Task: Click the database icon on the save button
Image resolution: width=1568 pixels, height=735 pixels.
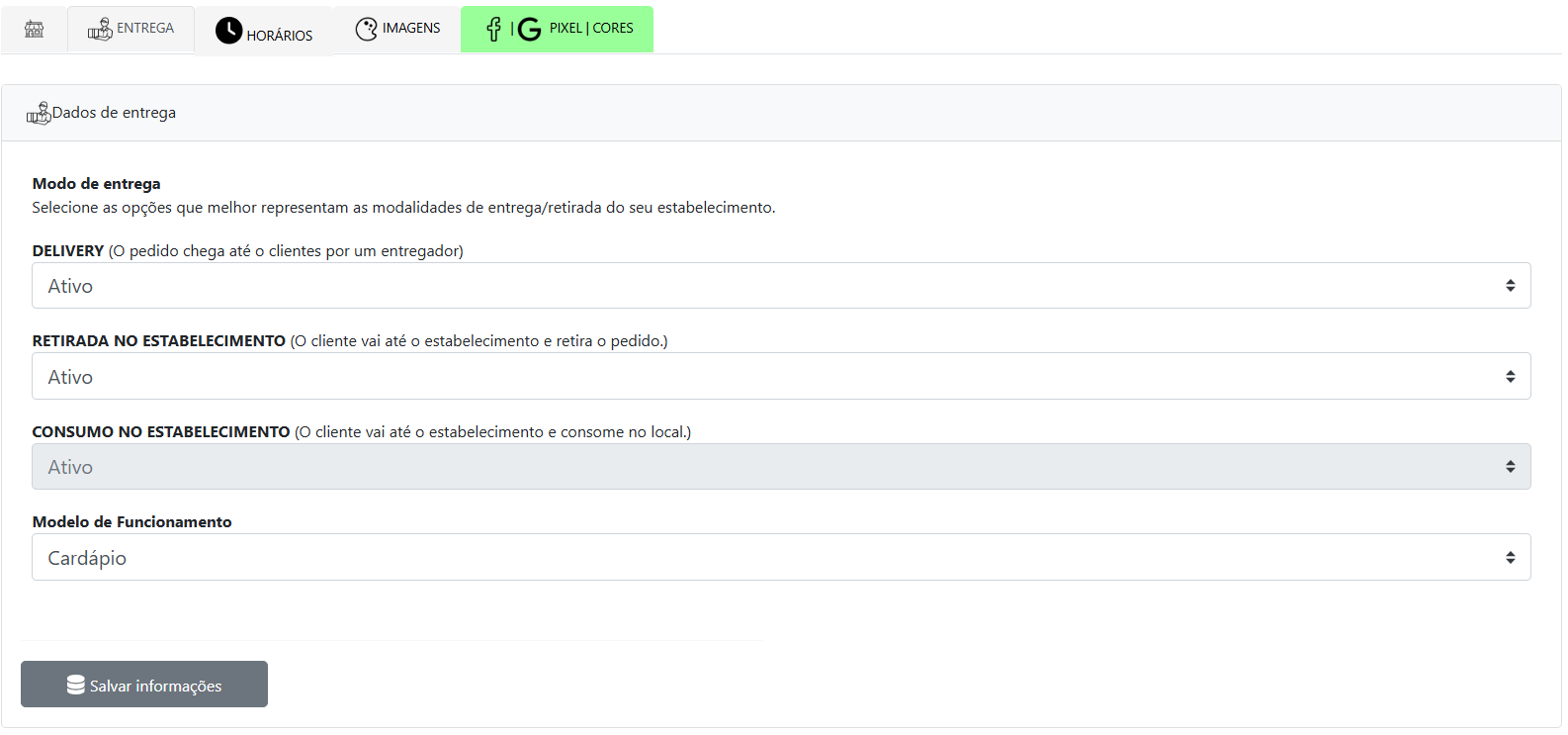Action: coord(75,685)
